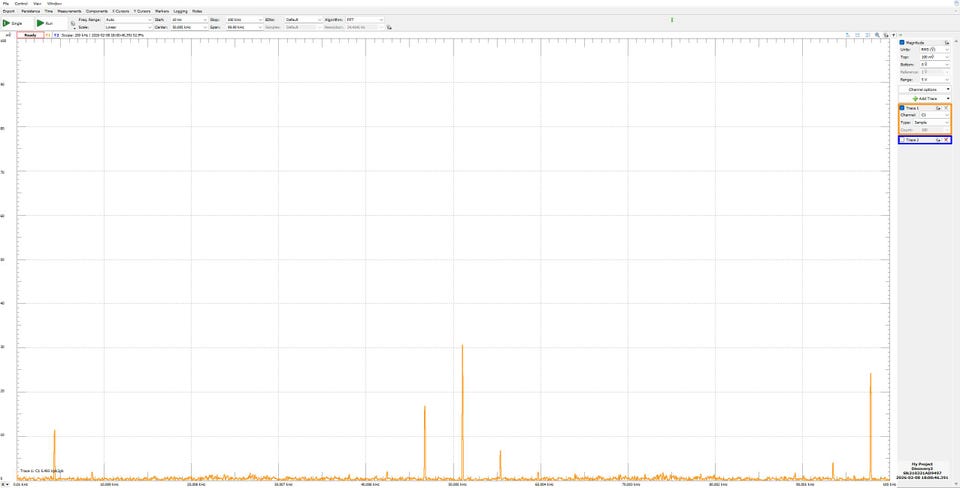The height and width of the screenshot is (488, 960).
Task: Open the File menu
Action: click(6, 4)
